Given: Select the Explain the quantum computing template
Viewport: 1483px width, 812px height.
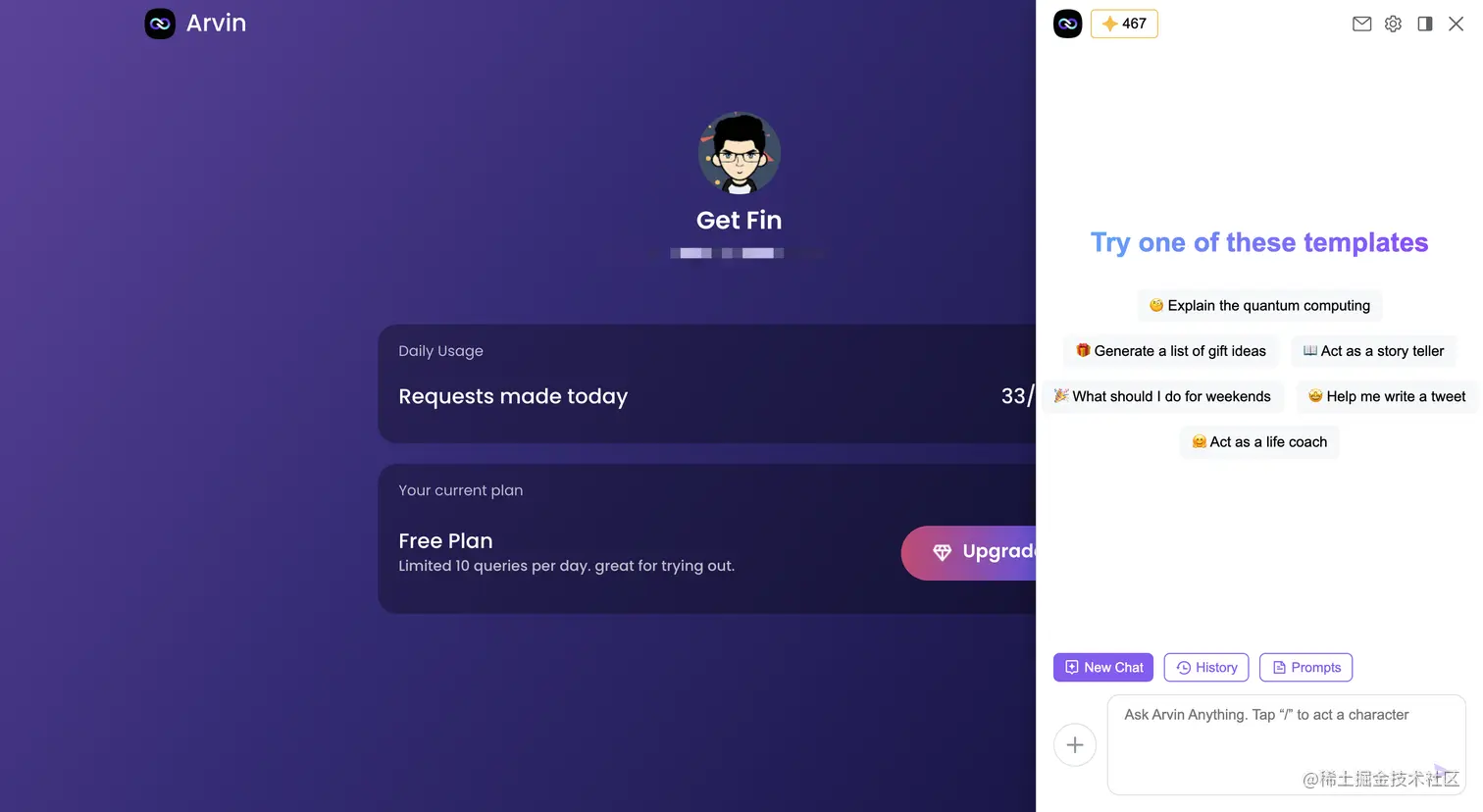Looking at the screenshot, I should [1260, 305].
